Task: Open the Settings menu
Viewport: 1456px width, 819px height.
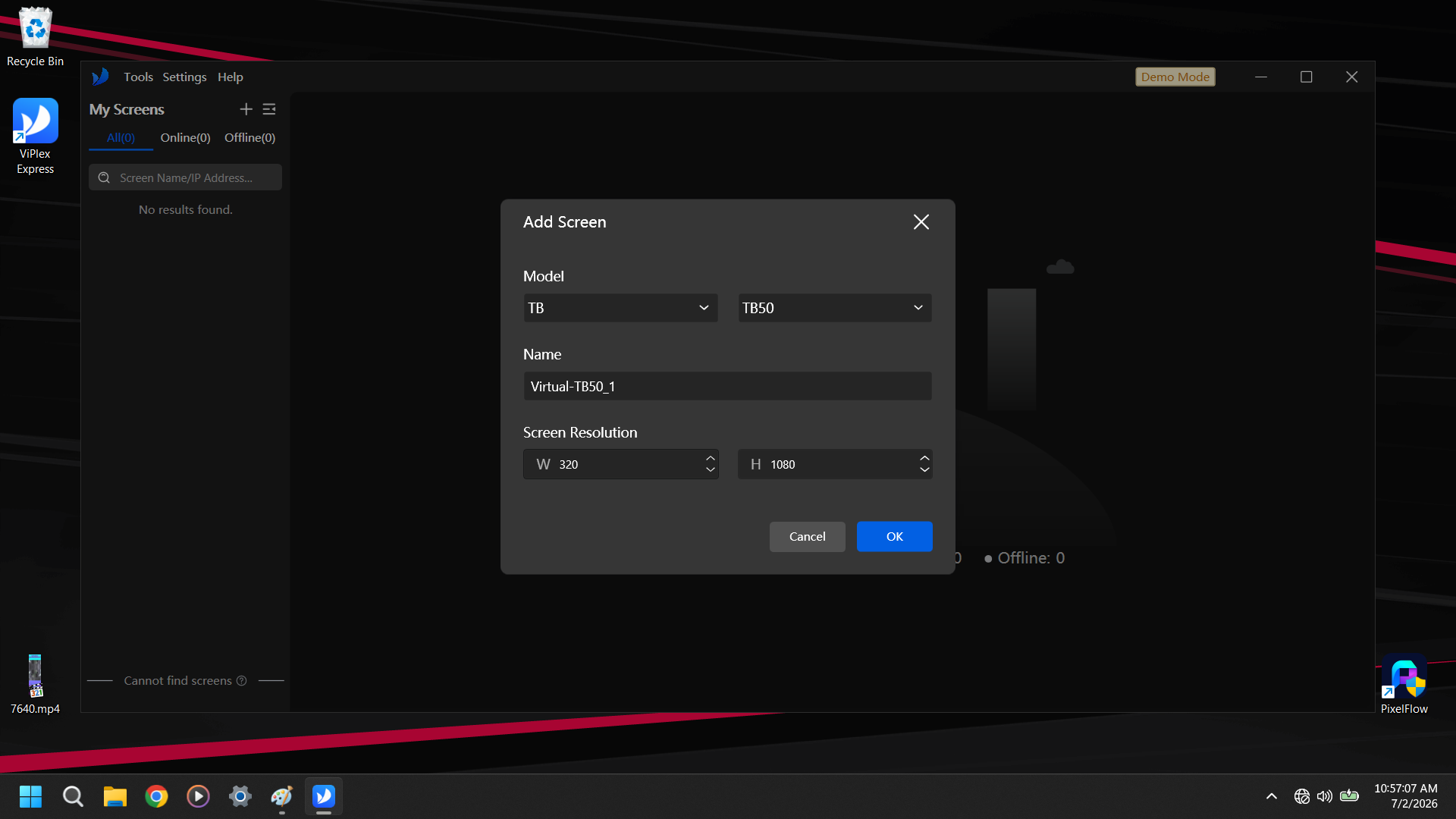Action: tap(184, 77)
